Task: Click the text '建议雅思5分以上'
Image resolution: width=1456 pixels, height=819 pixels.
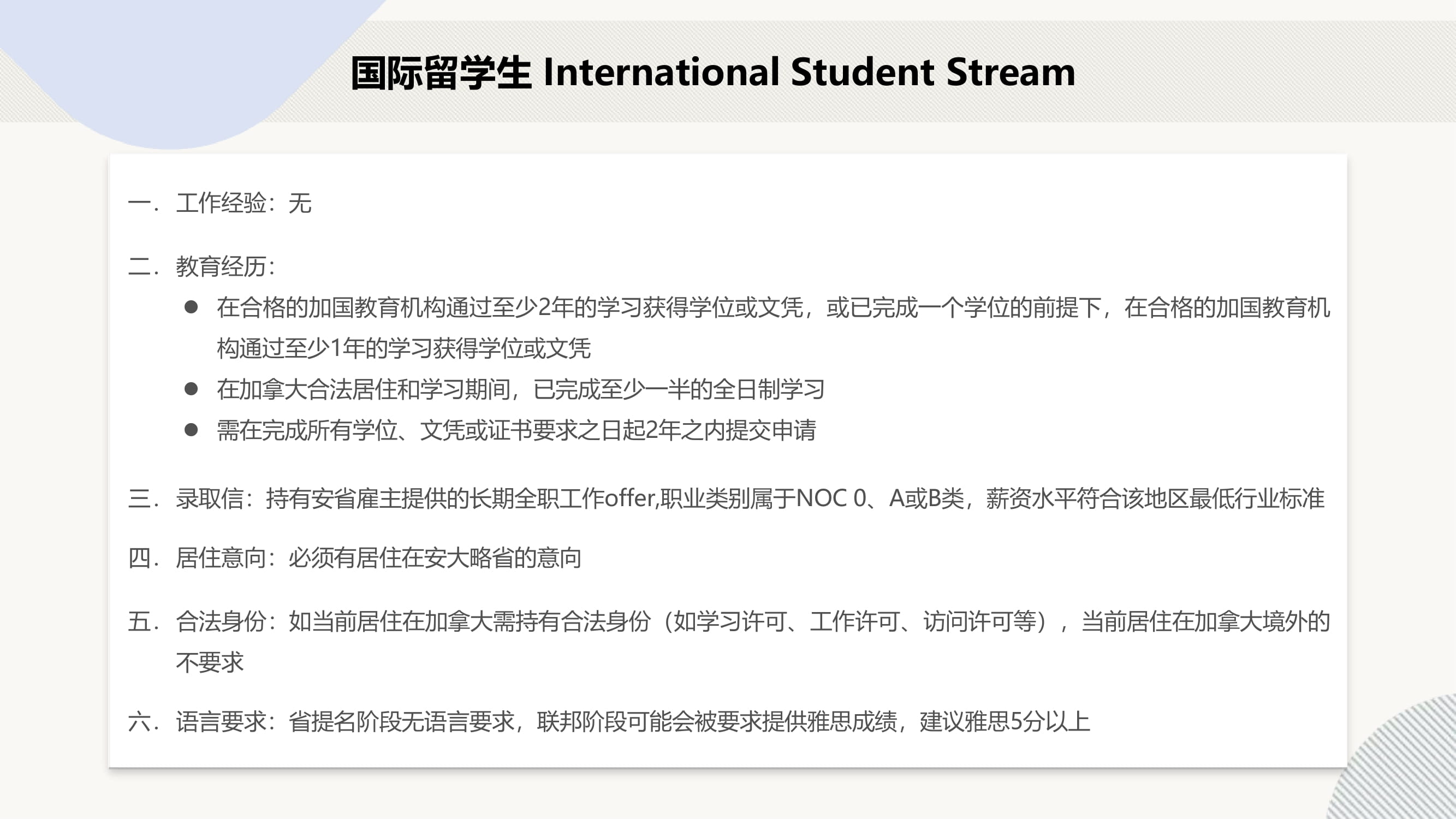Action: (x=1005, y=722)
